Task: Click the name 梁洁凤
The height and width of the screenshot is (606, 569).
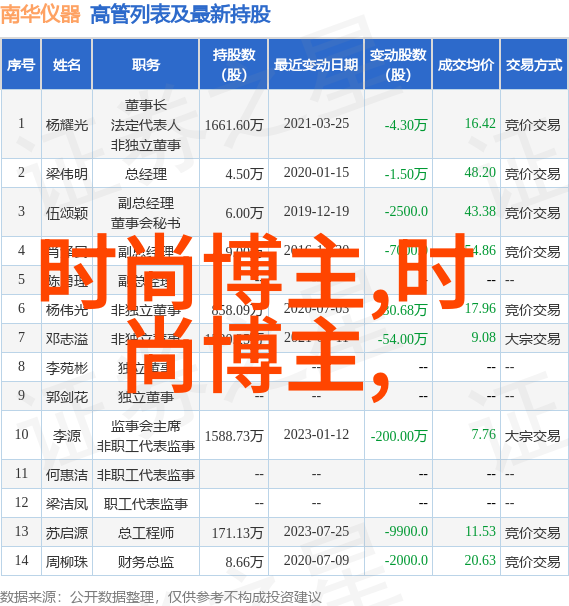Action: (x=67, y=504)
